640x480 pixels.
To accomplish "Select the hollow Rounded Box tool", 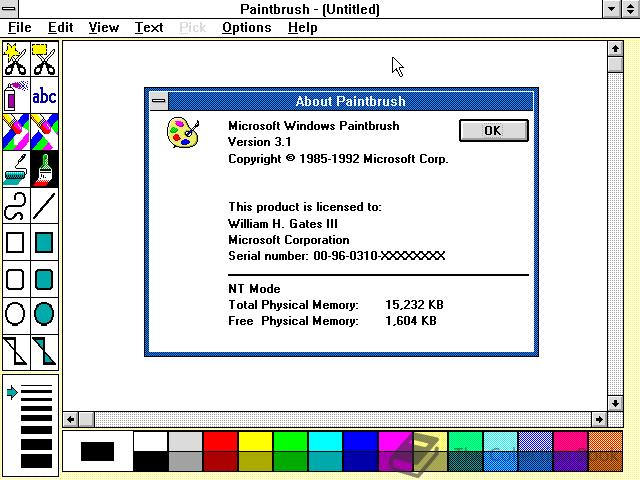I will pos(16,279).
